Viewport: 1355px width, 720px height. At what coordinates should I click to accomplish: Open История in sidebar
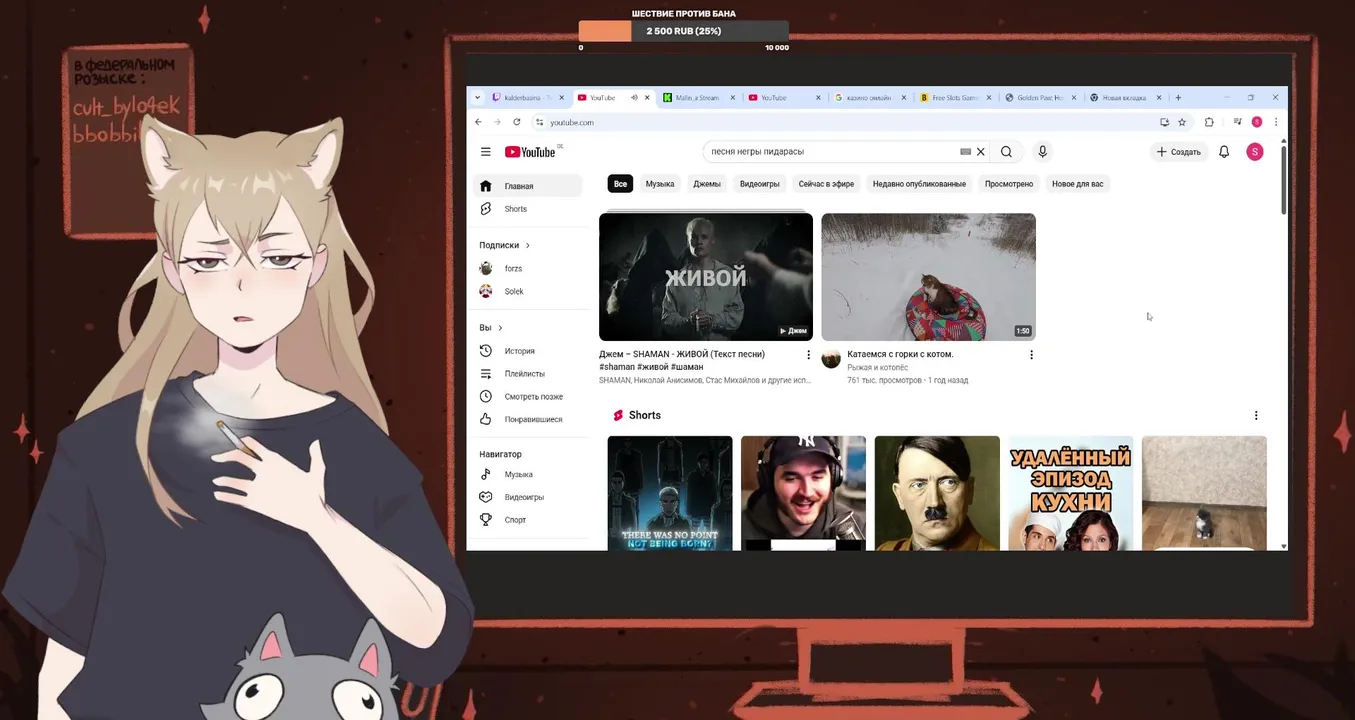pos(527,351)
